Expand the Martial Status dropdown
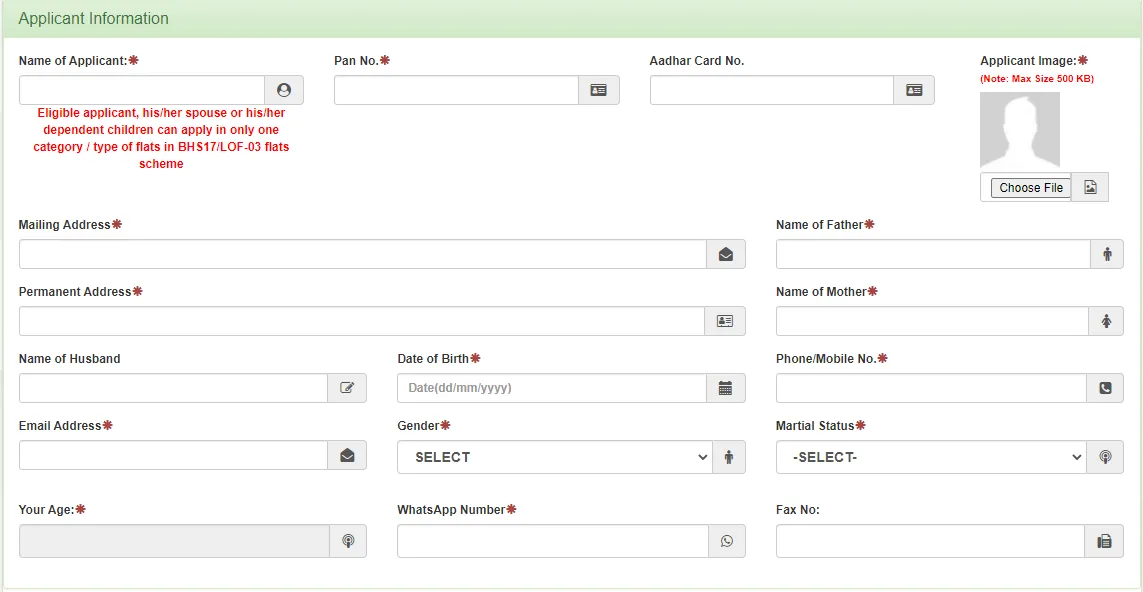 931,457
